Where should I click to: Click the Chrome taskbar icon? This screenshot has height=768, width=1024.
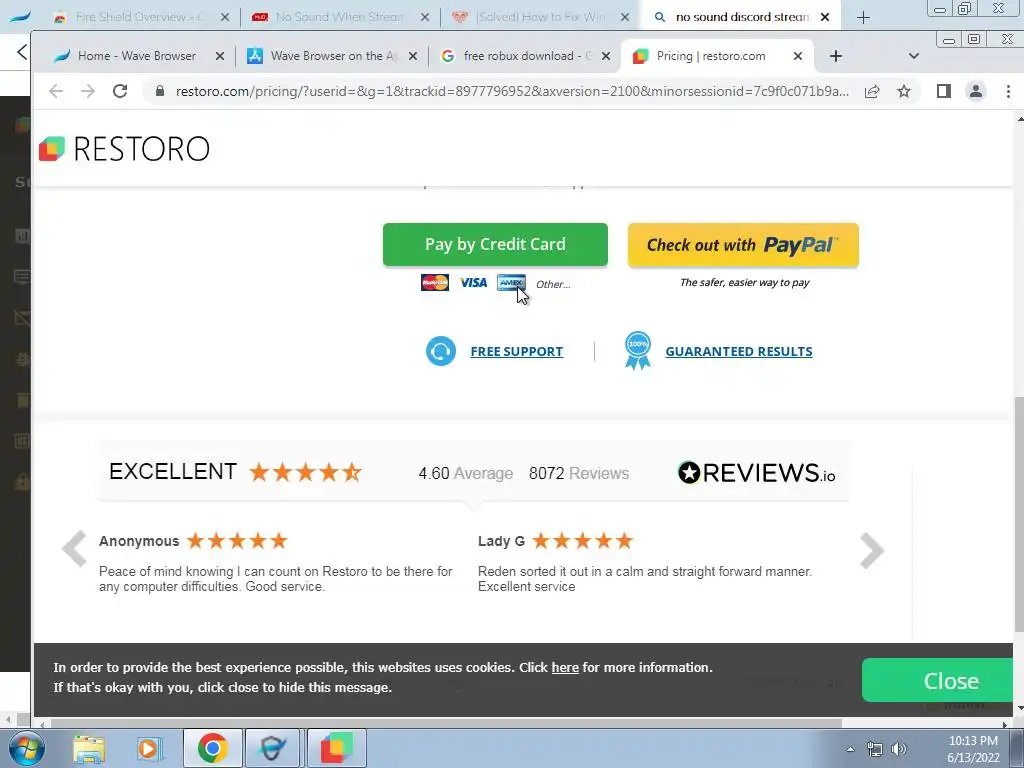(212, 748)
